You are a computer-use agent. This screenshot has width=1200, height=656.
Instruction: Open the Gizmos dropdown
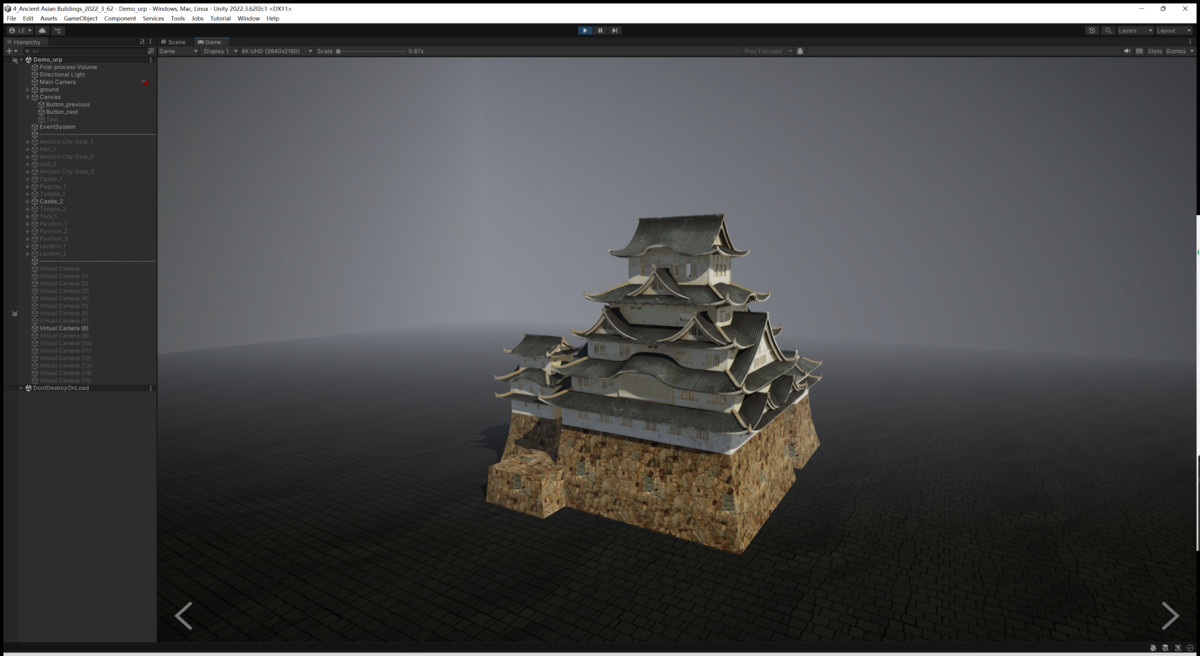[x=1178, y=51]
